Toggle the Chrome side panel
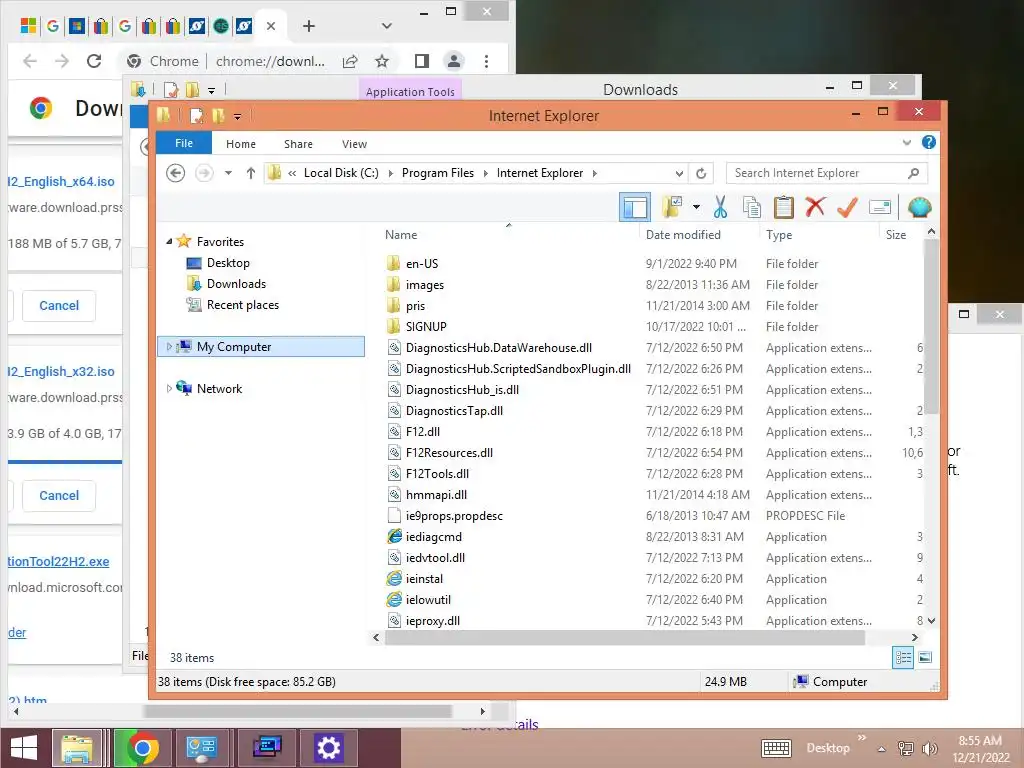The width and height of the screenshot is (1024, 768). [x=422, y=61]
